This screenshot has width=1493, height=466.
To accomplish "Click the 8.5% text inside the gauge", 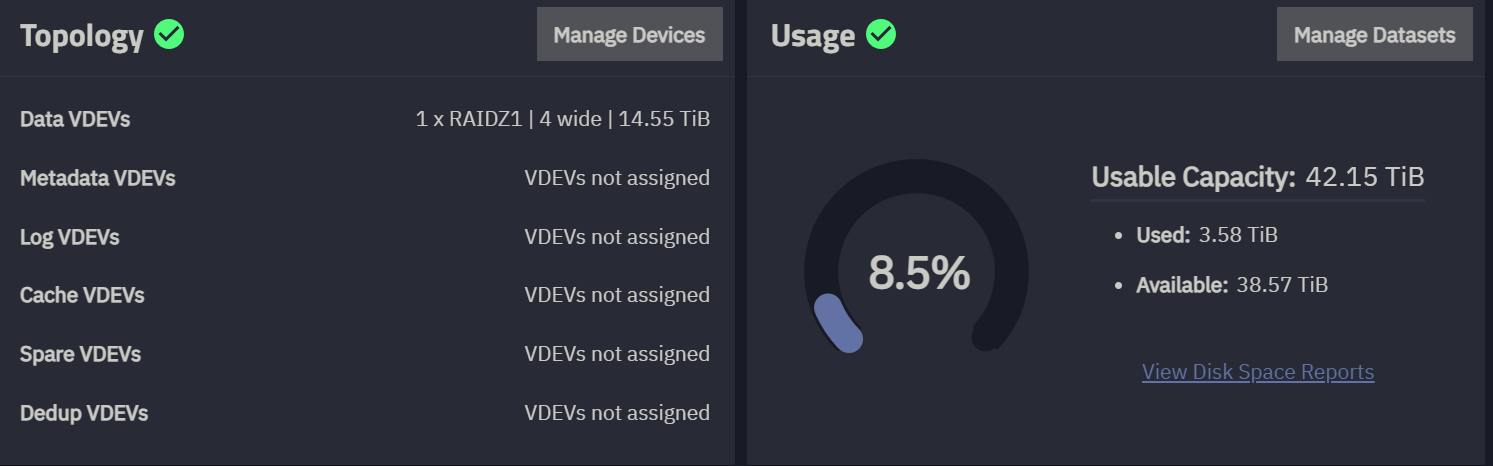I will 919,273.
